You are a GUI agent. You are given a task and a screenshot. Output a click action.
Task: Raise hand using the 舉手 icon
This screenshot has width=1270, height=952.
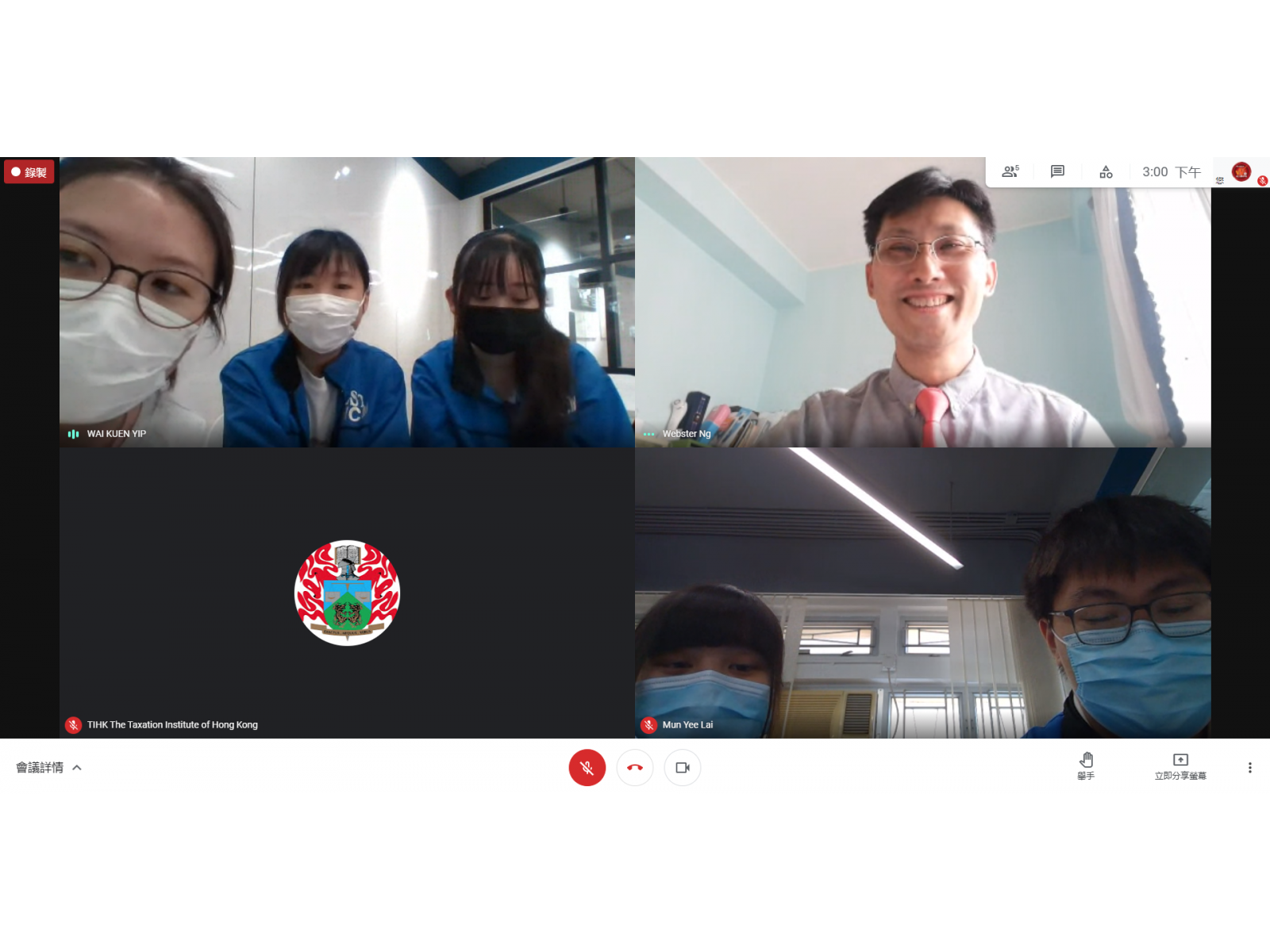coord(1086,766)
